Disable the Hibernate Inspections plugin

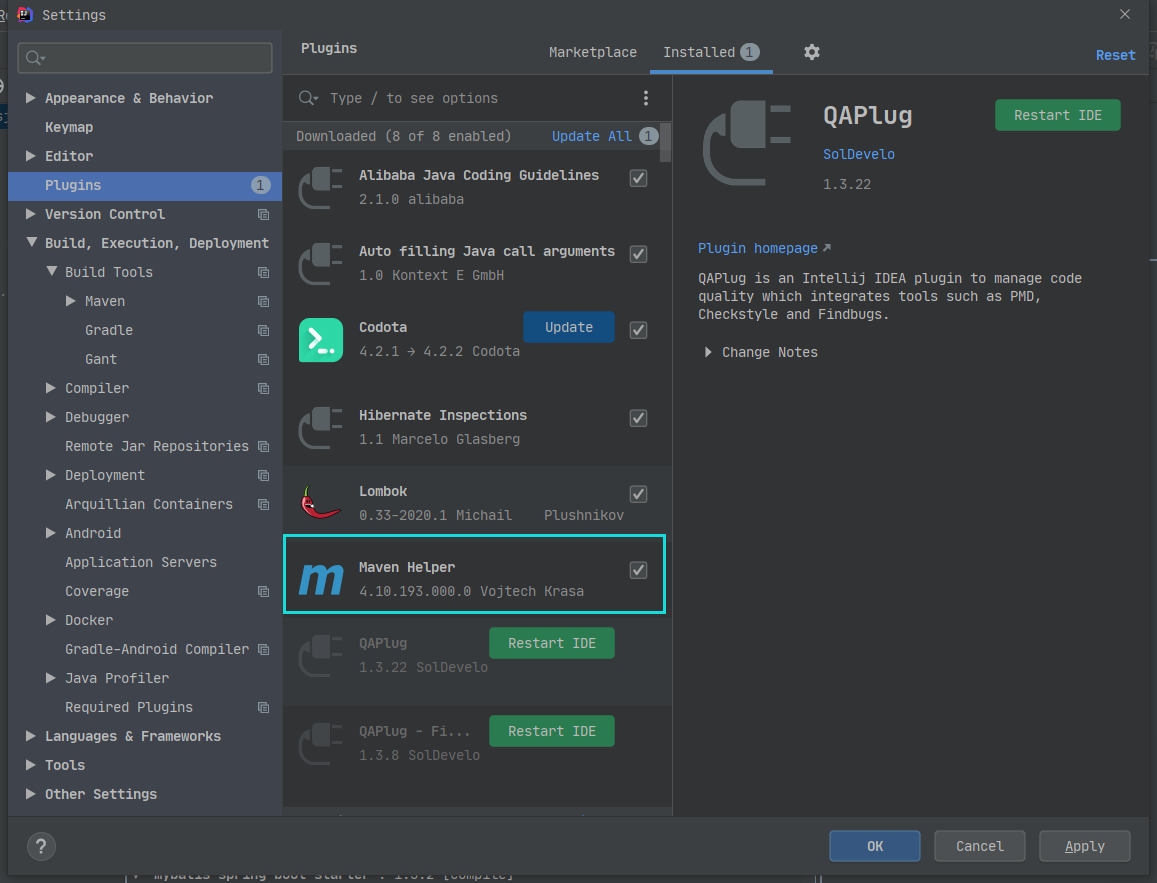[638, 418]
